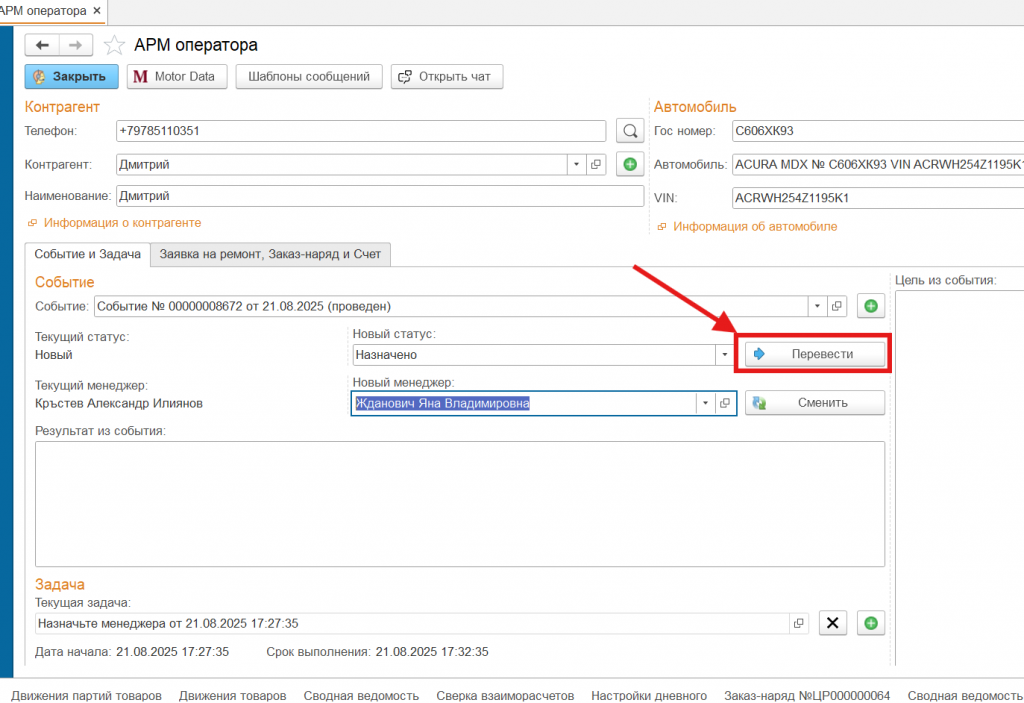Open Информация о контрагенте link
Image resolution: width=1024 pixels, height=703 pixels.
pyautogui.click(x=121, y=223)
